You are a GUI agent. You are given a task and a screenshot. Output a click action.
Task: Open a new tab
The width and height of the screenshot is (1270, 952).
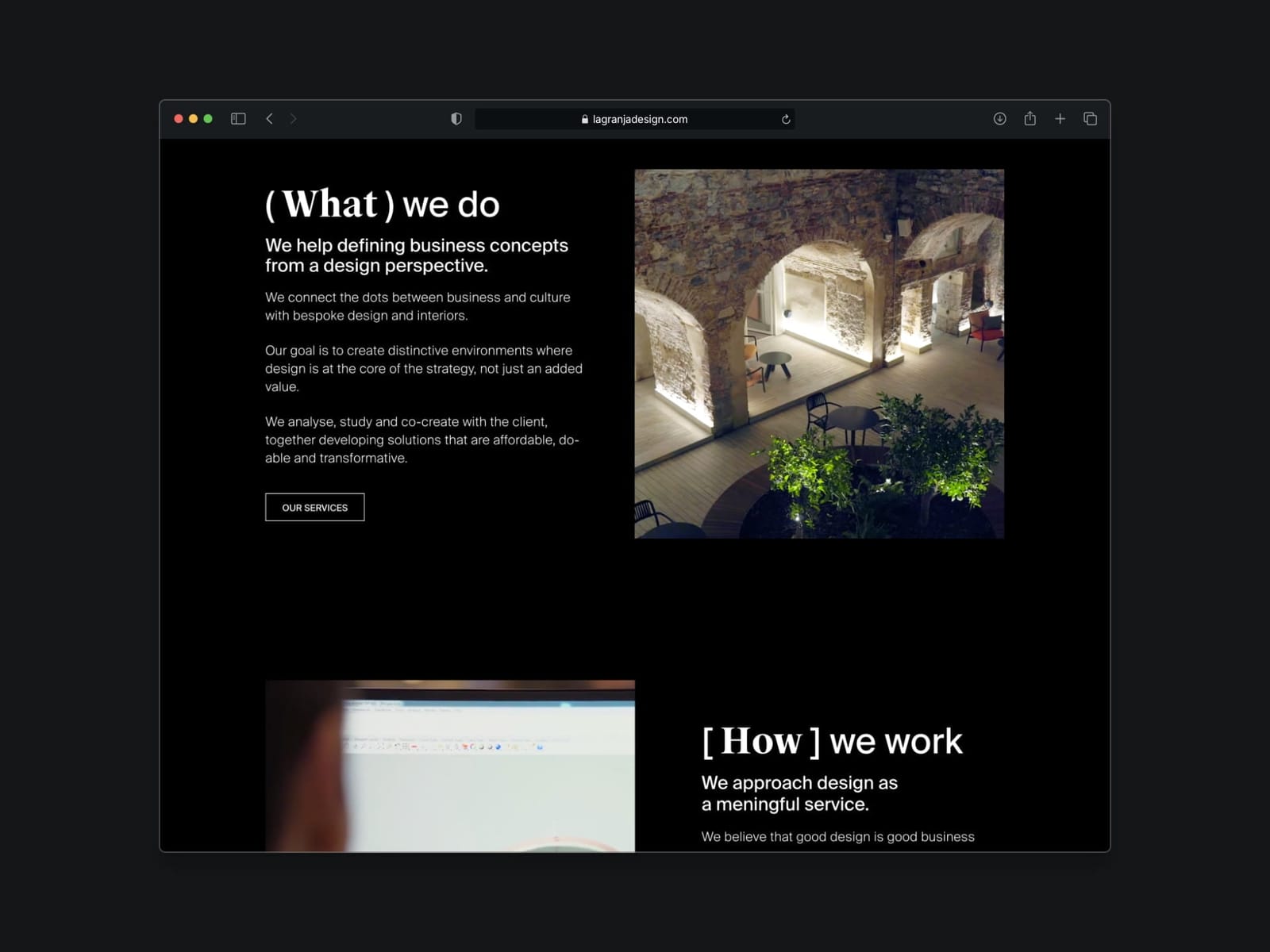(x=1060, y=119)
